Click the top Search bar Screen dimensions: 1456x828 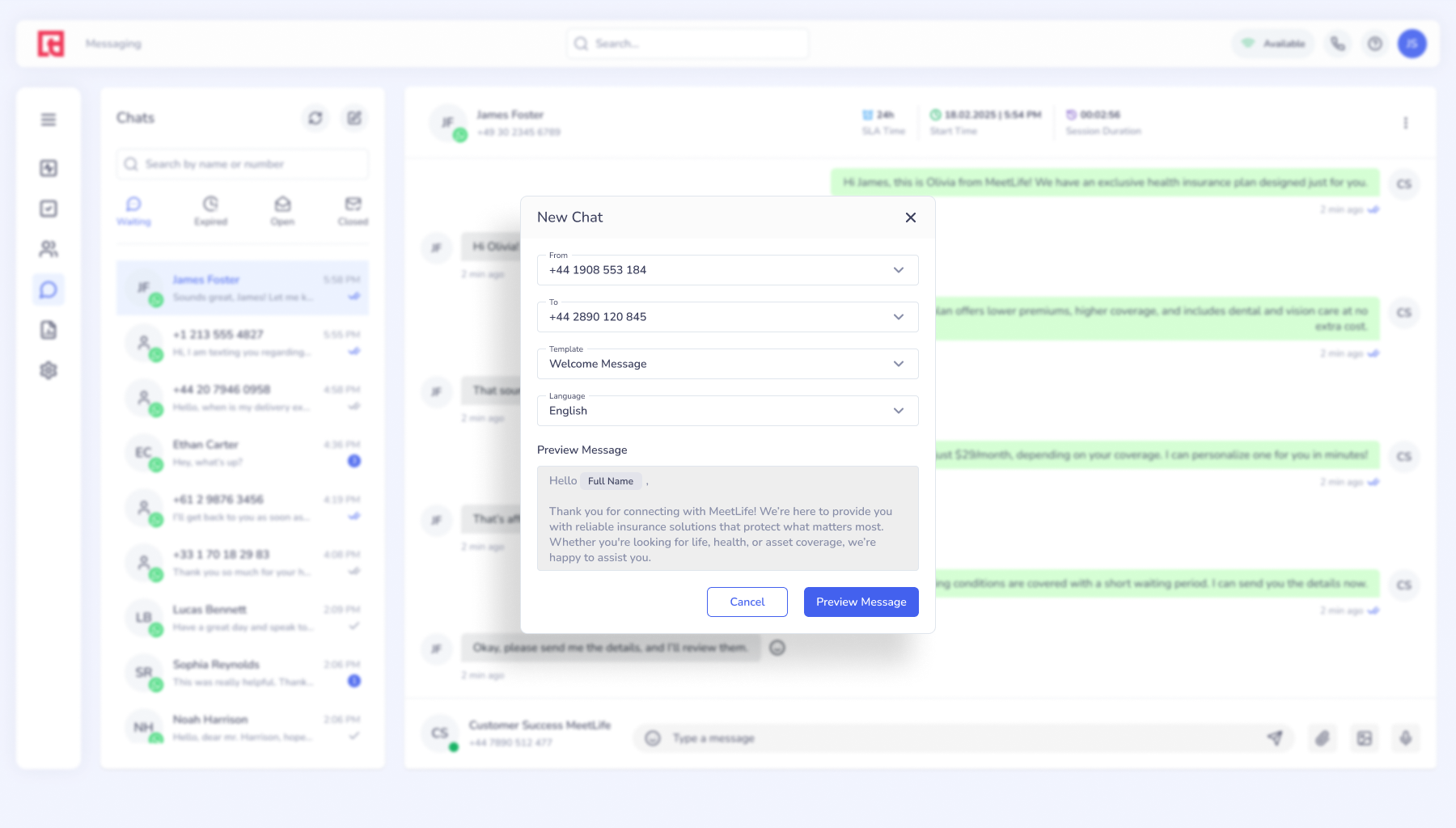pyautogui.click(x=688, y=44)
